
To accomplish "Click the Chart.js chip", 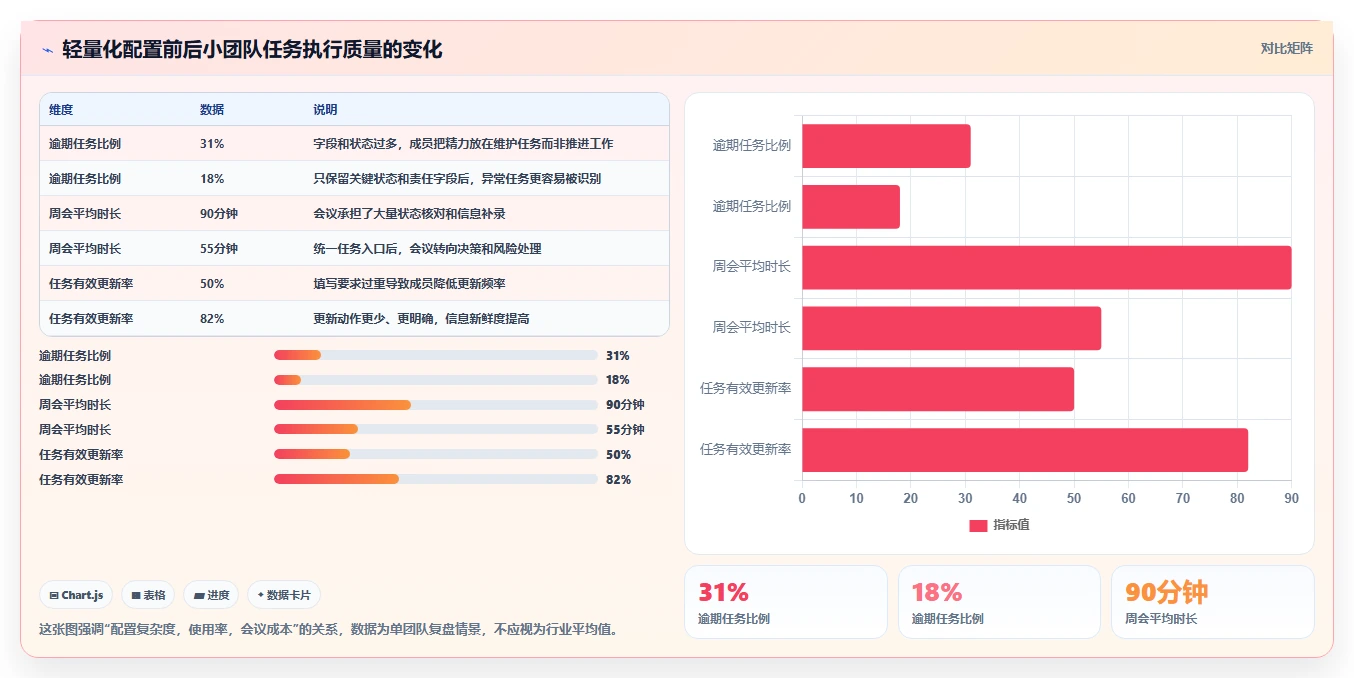I will (76, 595).
